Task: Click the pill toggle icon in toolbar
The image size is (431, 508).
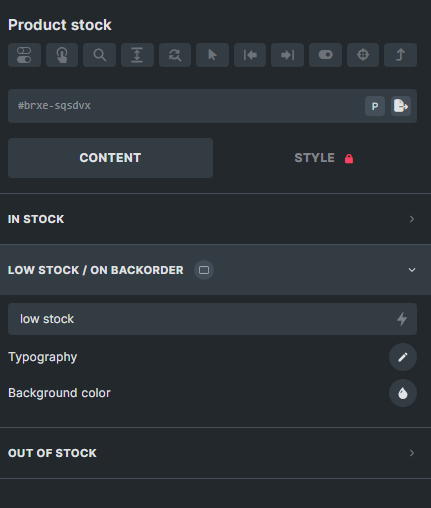Action: tap(325, 55)
